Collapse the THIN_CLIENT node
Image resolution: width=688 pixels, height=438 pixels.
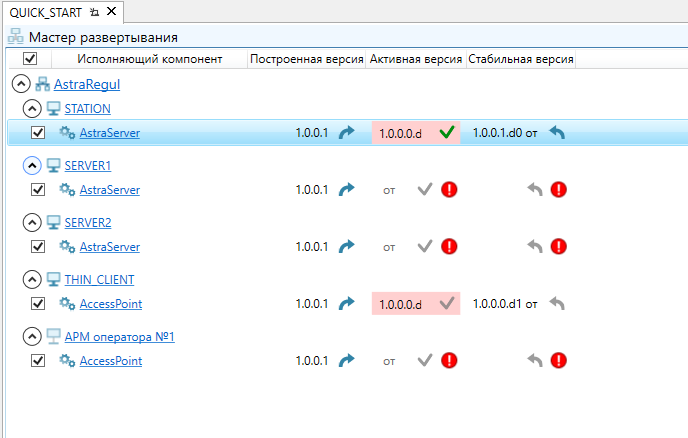(31, 279)
